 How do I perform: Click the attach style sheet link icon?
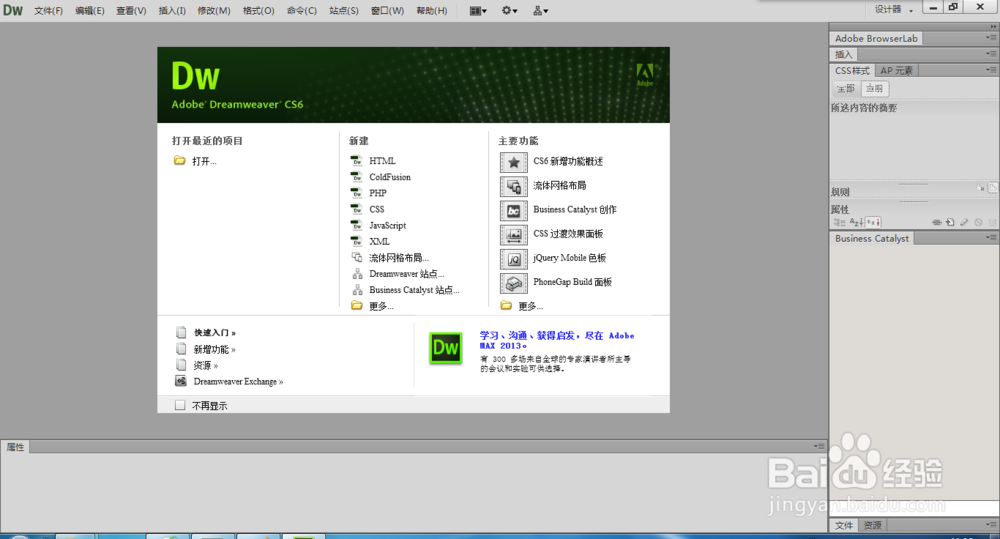click(x=936, y=222)
